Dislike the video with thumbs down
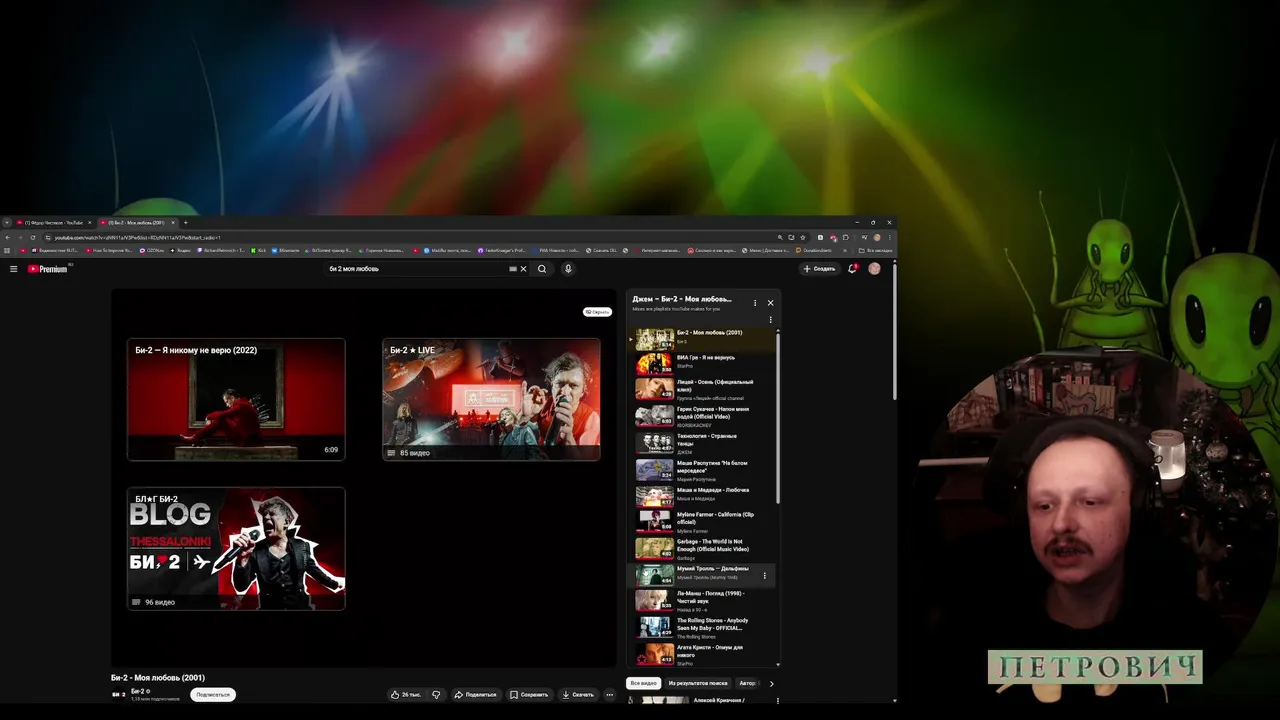 pyautogui.click(x=436, y=694)
